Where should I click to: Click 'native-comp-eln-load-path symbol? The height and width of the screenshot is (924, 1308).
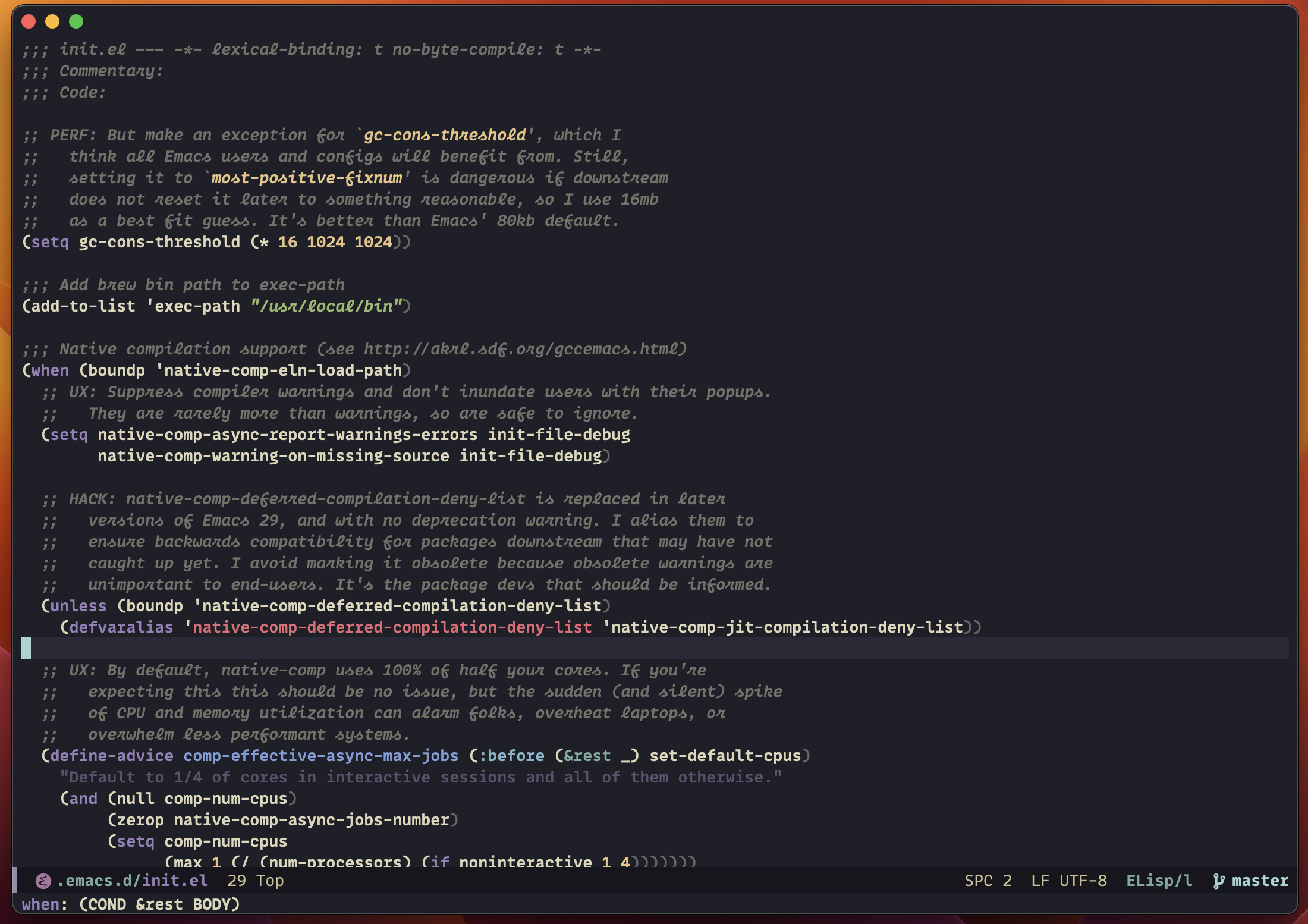(x=278, y=370)
